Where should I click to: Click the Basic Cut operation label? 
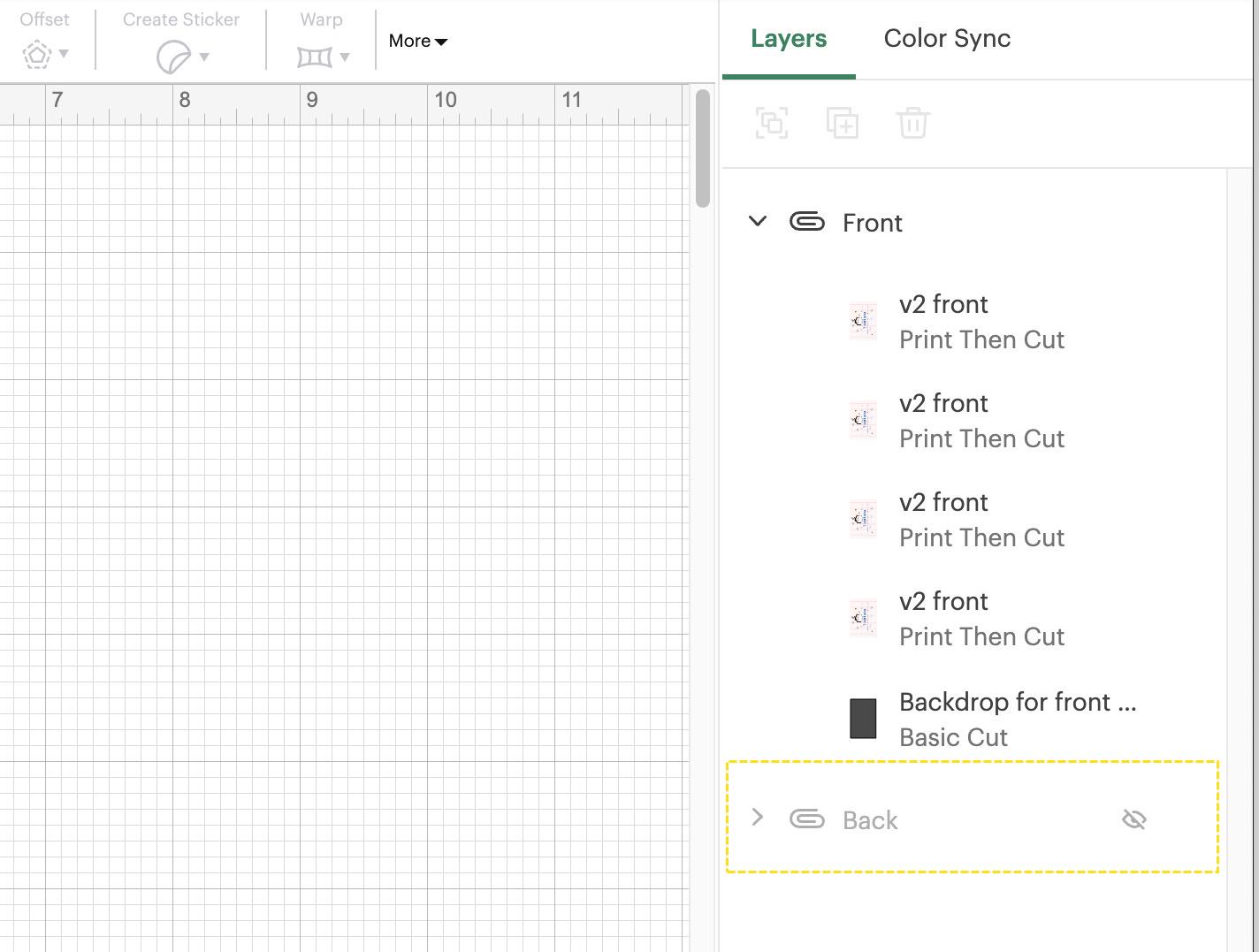(953, 737)
